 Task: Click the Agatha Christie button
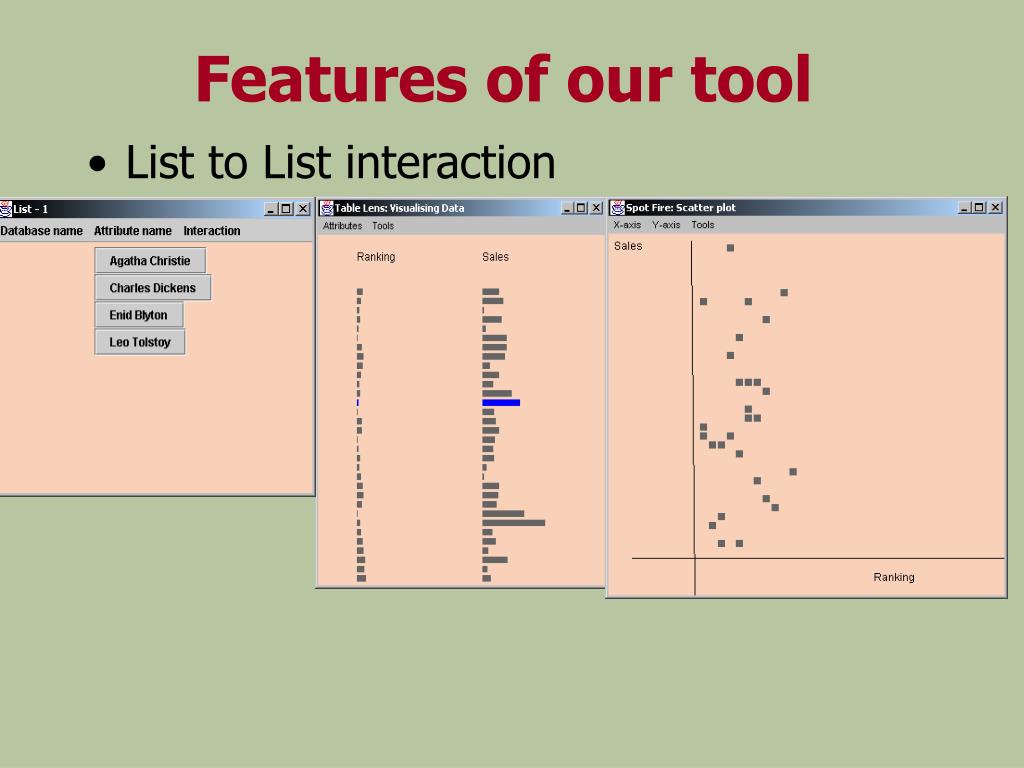tap(150, 261)
